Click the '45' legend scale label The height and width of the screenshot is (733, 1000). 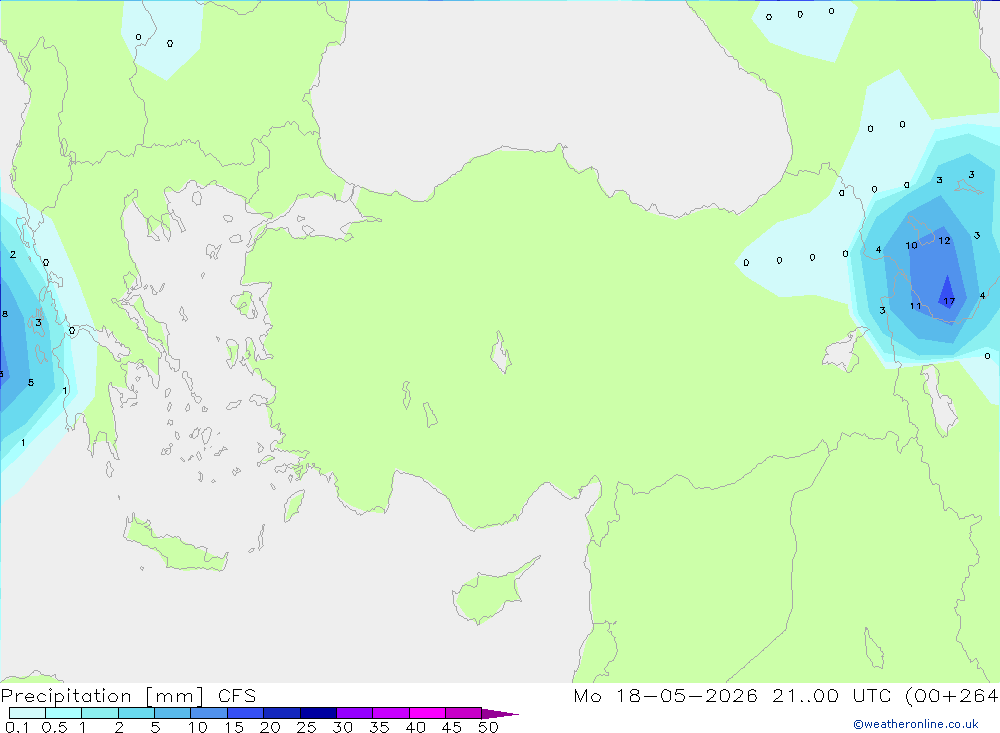tap(452, 727)
